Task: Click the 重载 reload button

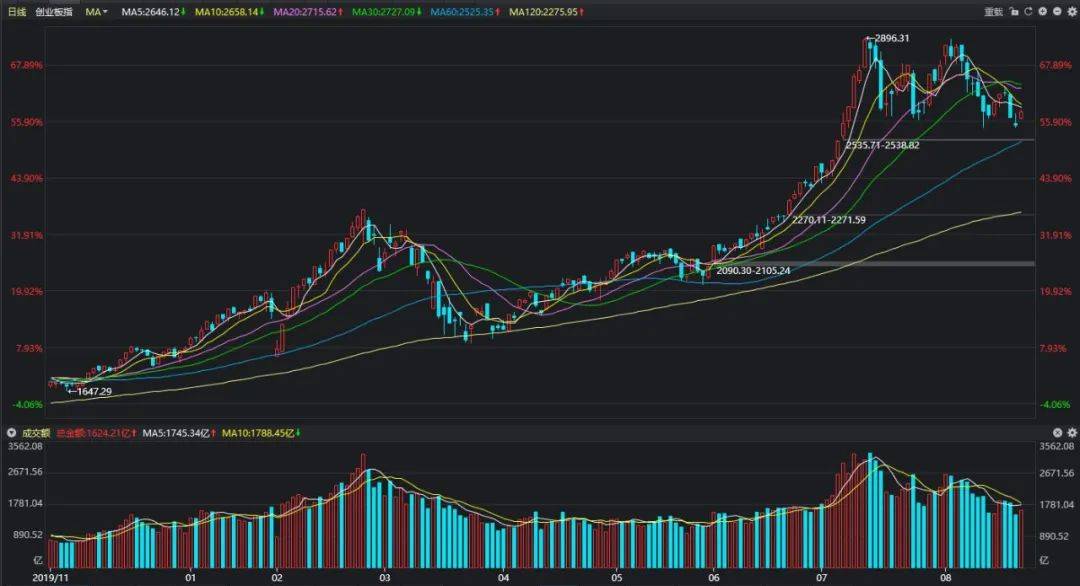Action: 992,12
